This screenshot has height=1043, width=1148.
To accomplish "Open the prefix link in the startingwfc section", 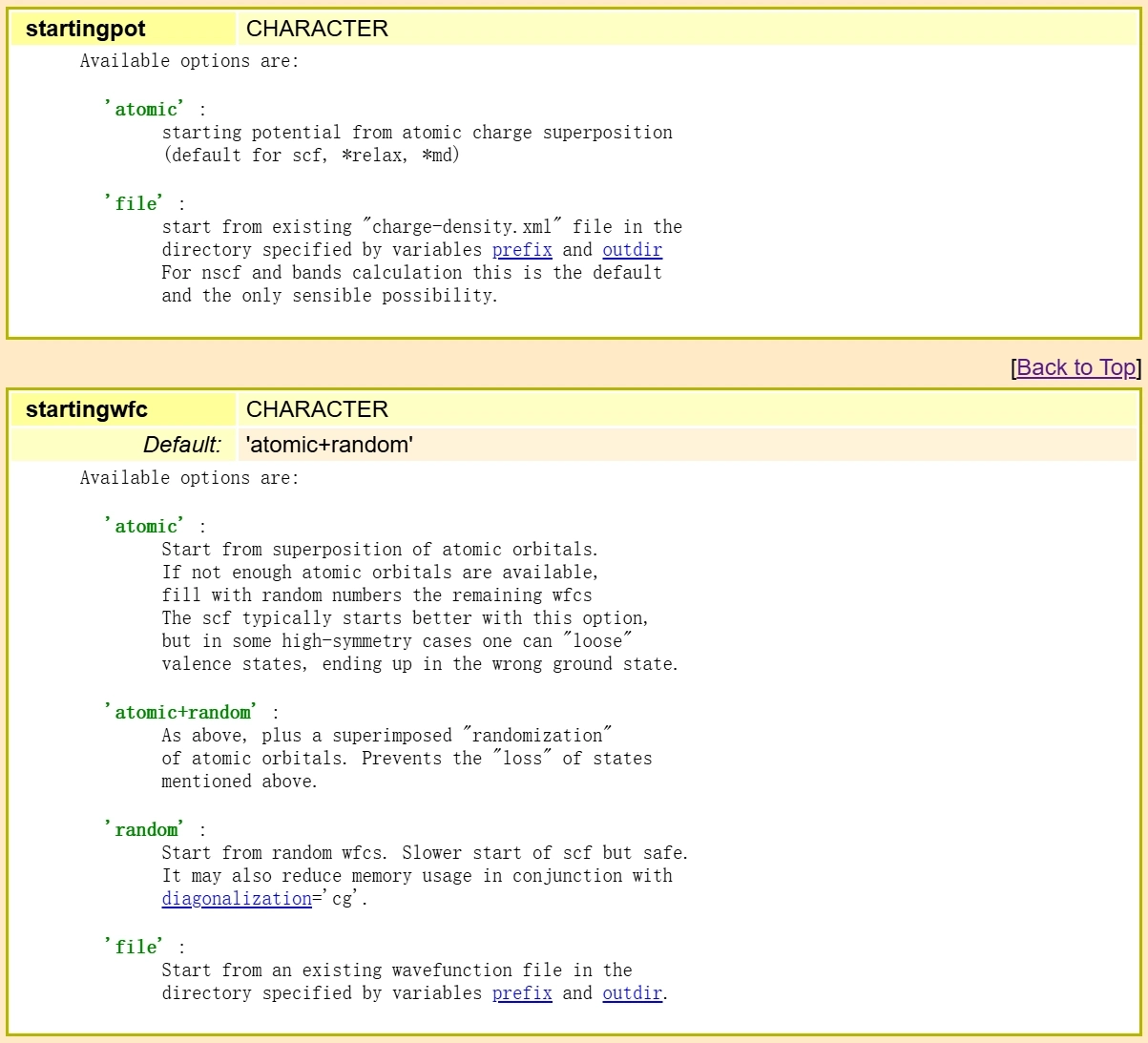I will click(522, 993).
